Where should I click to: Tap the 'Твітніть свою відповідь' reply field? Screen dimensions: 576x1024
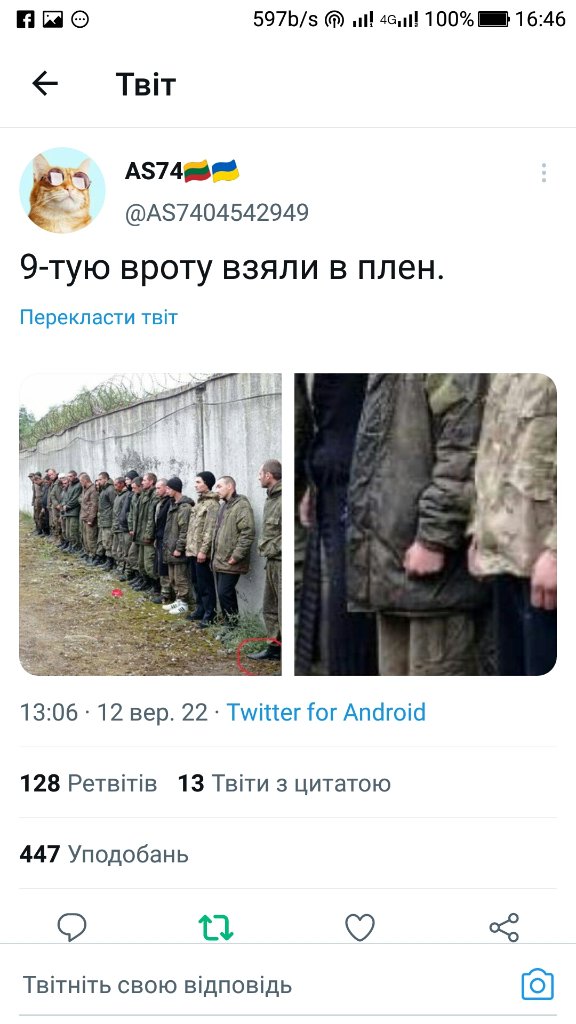click(157, 985)
